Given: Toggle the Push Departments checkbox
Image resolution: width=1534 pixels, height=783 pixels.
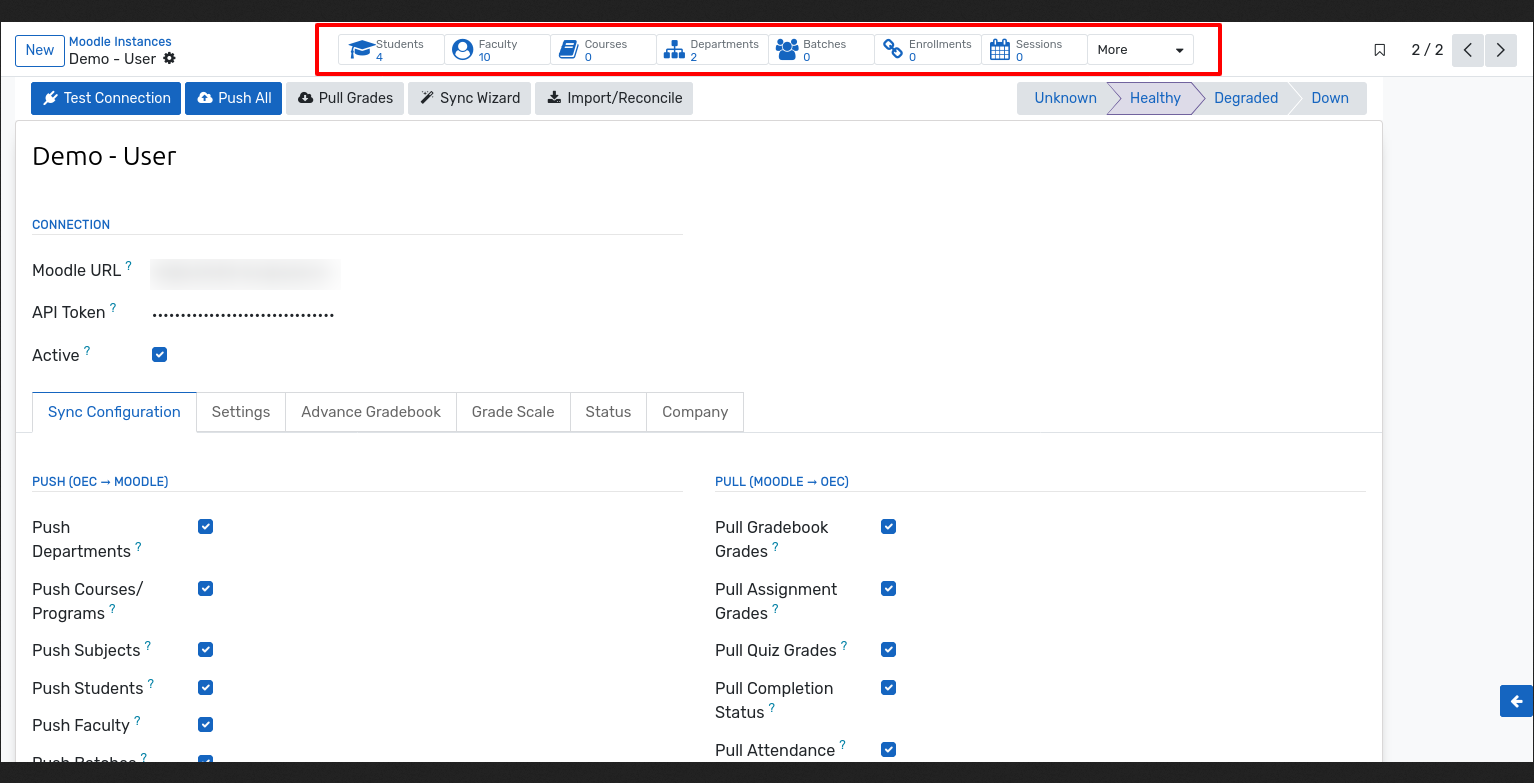Looking at the screenshot, I should click(205, 526).
